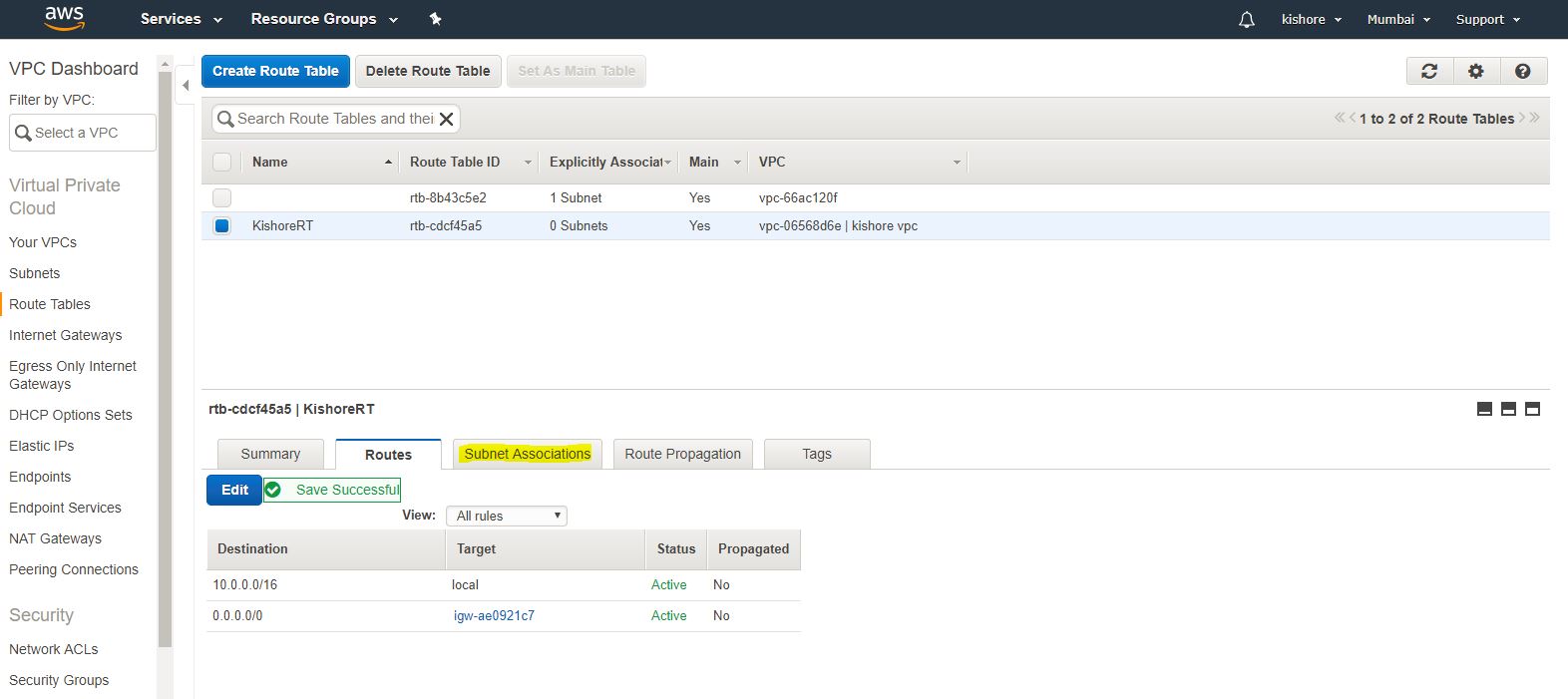Follow the igw-ae0921c7 target link
The height and width of the screenshot is (699, 1568).
(x=494, y=615)
